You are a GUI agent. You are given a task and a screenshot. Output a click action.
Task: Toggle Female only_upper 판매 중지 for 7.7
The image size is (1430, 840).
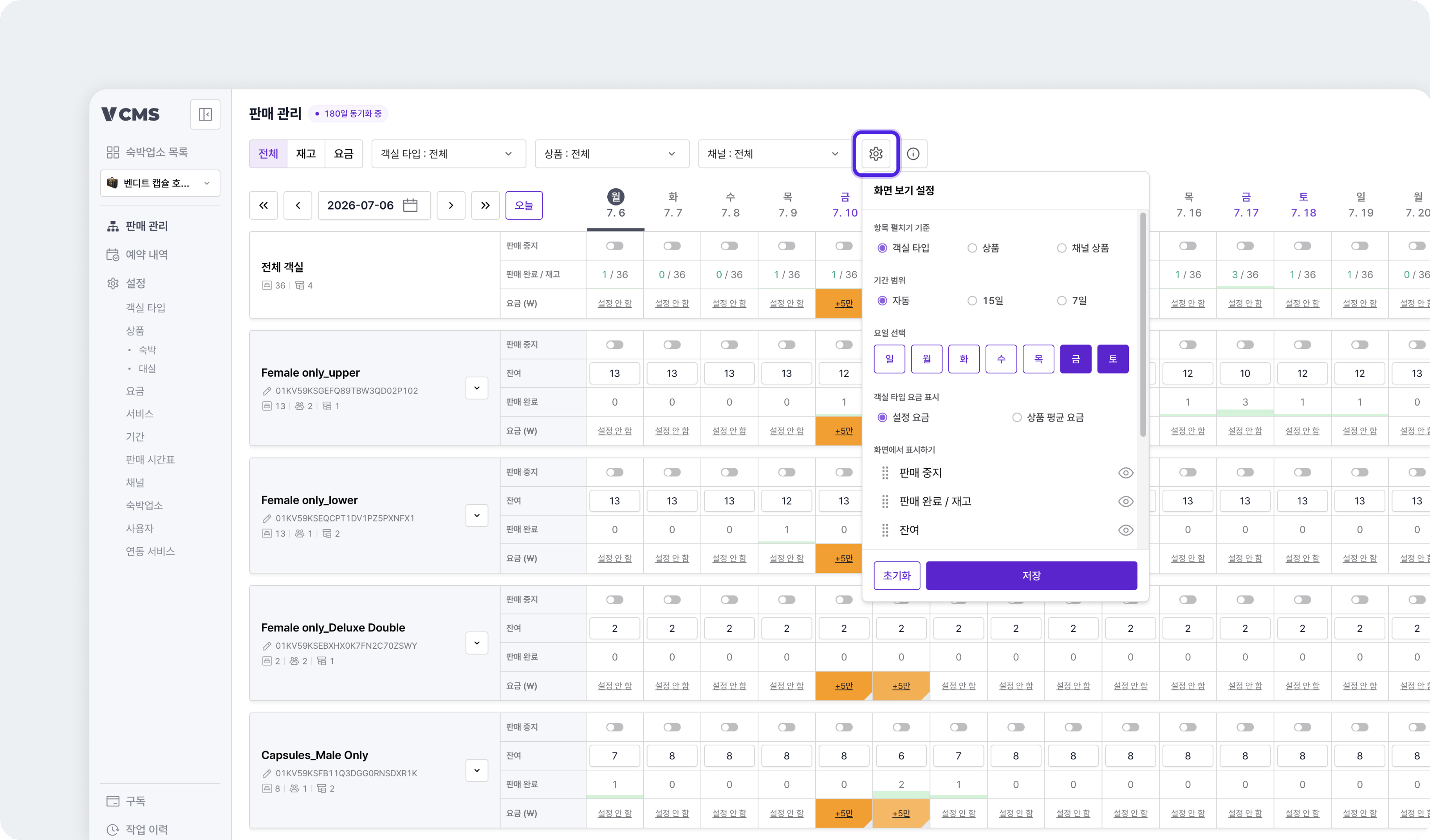tap(672, 344)
